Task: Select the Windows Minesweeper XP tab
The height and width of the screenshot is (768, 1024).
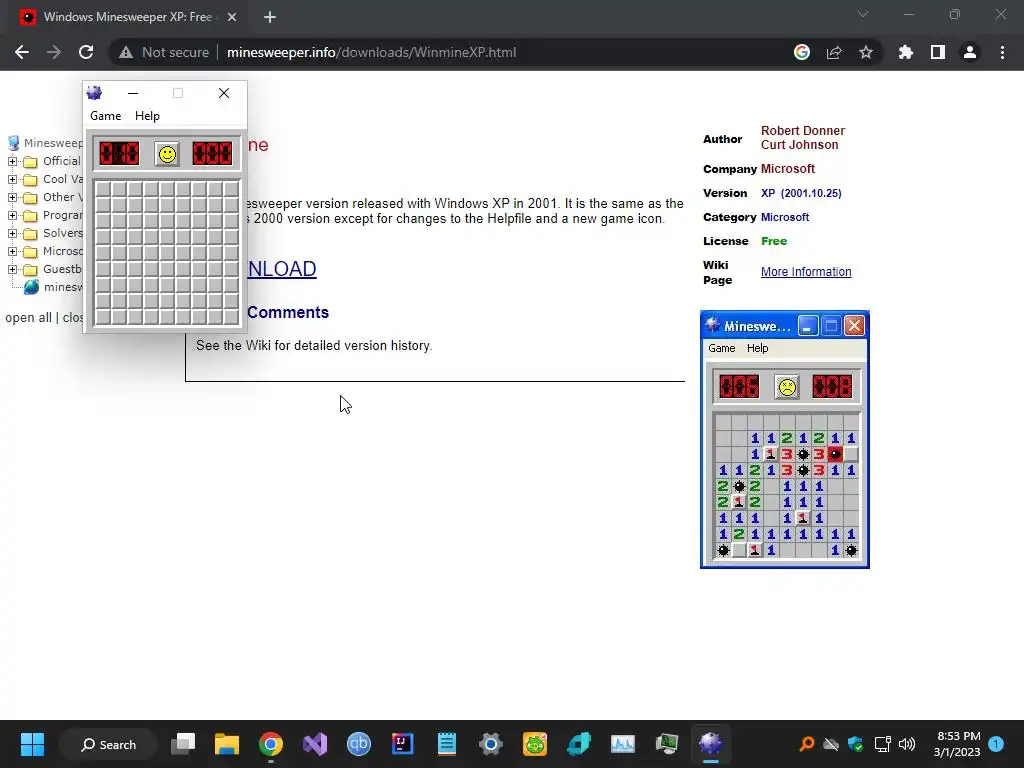Action: point(127,18)
